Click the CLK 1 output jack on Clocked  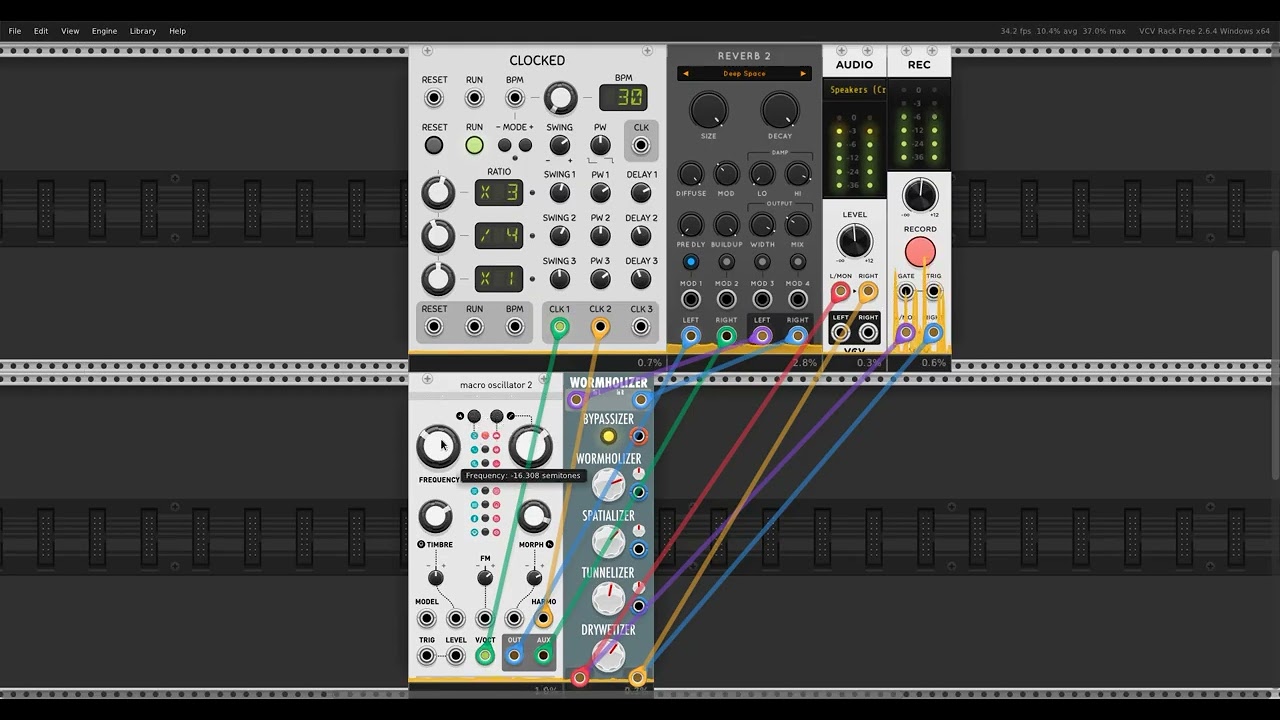(x=559, y=327)
